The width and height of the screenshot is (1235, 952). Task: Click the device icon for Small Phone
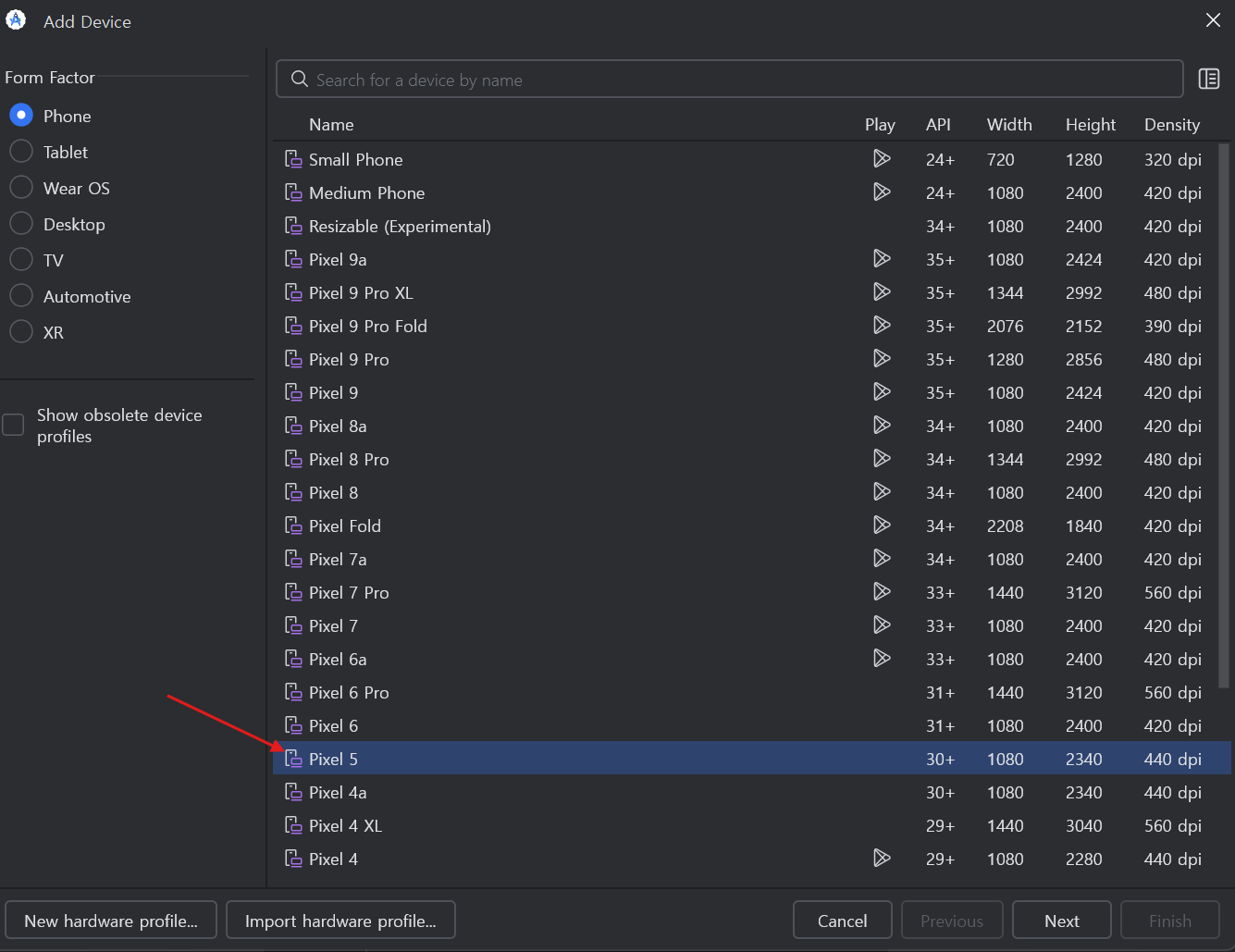[x=293, y=159]
